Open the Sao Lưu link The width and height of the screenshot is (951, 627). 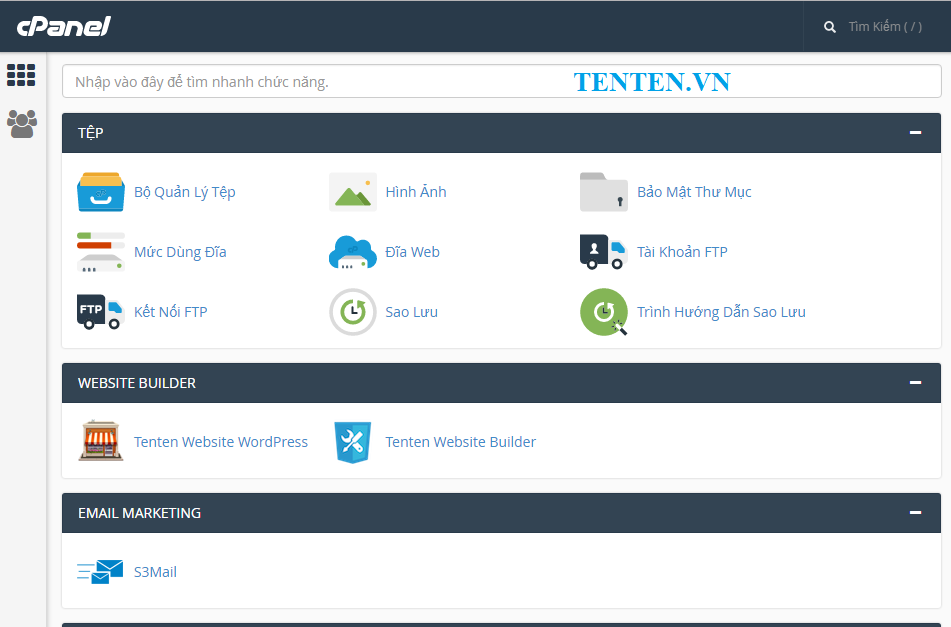(x=411, y=312)
